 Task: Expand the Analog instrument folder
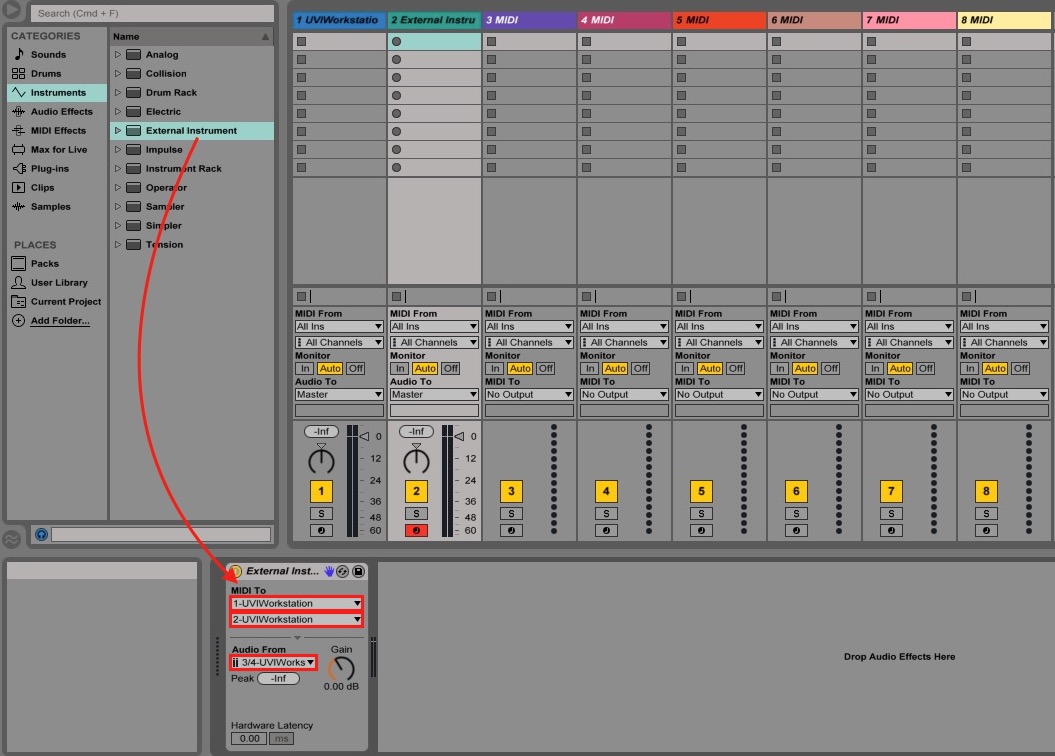coord(118,54)
